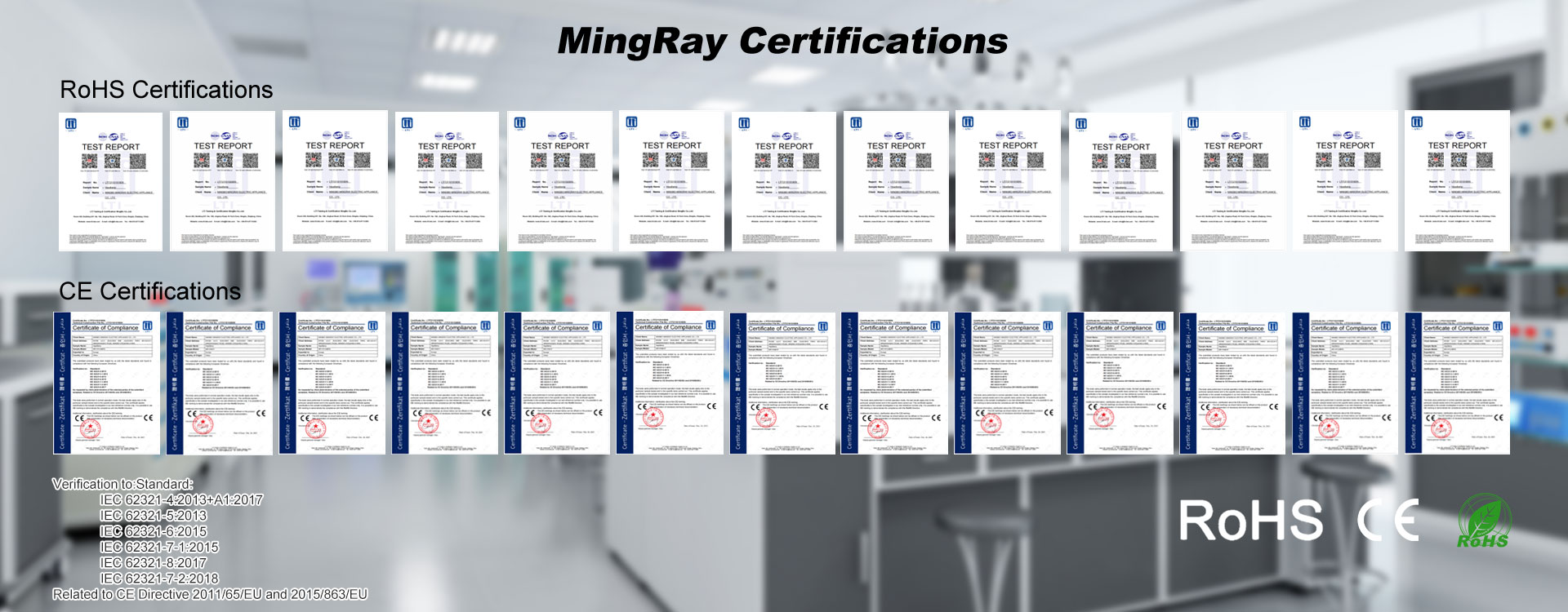Open the last RoHS test report thumbnail

click(x=1457, y=180)
